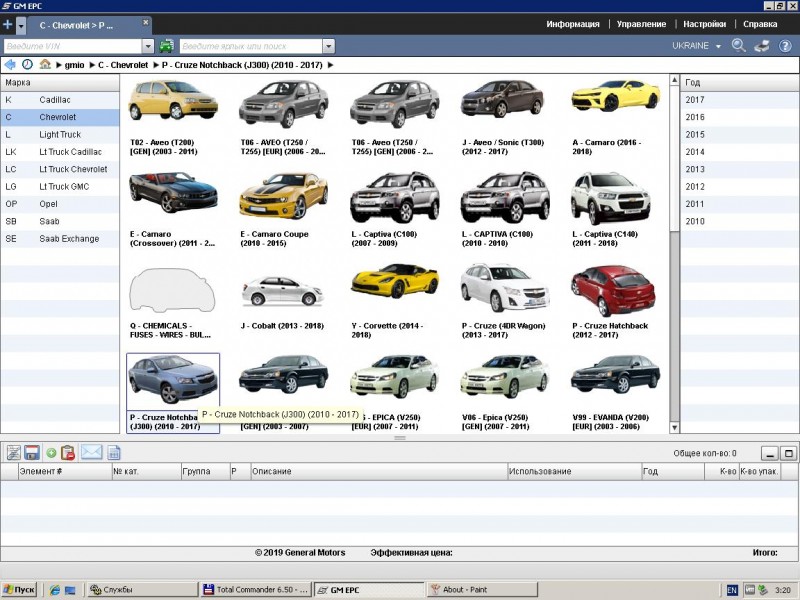Click the parts list notes icon
The height and width of the screenshot is (600, 800).
[13, 453]
